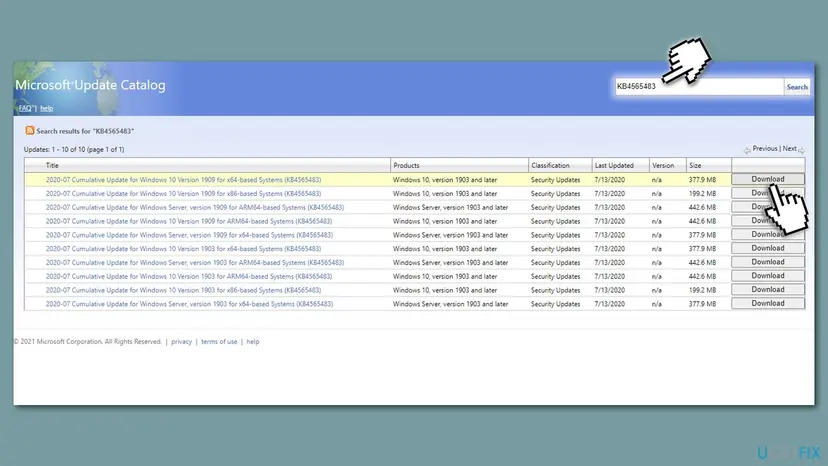This screenshot has width=828, height=466.
Task: Open Windows 10 Version 1909 x64 update title
Action: tap(183, 180)
